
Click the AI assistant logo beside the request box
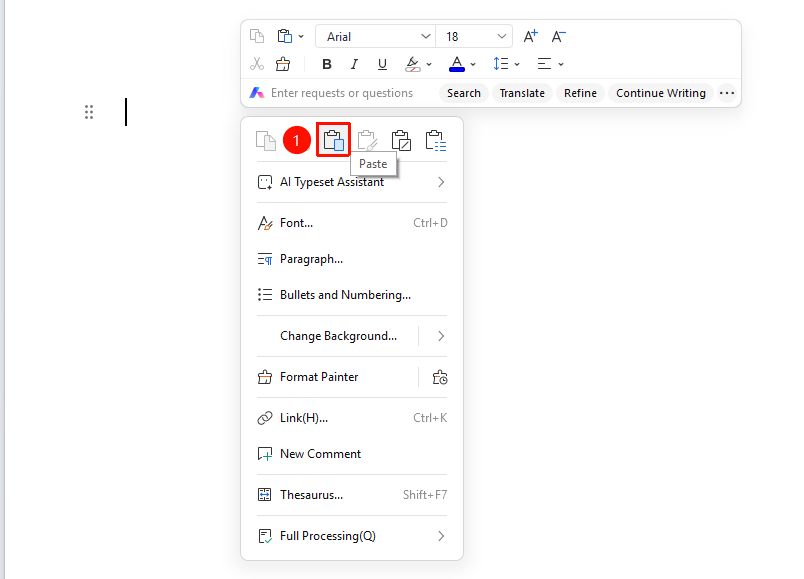(257, 93)
